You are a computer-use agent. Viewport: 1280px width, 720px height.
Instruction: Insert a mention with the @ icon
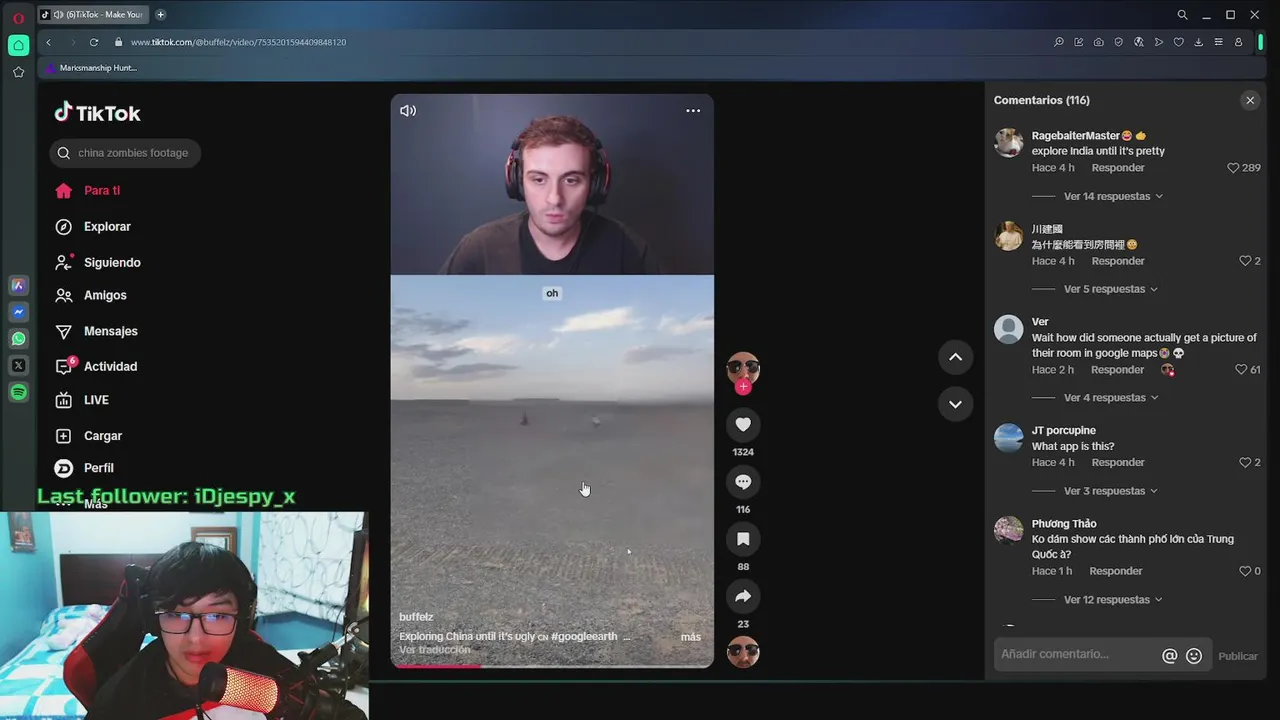pyautogui.click(x=1169, y=656)
